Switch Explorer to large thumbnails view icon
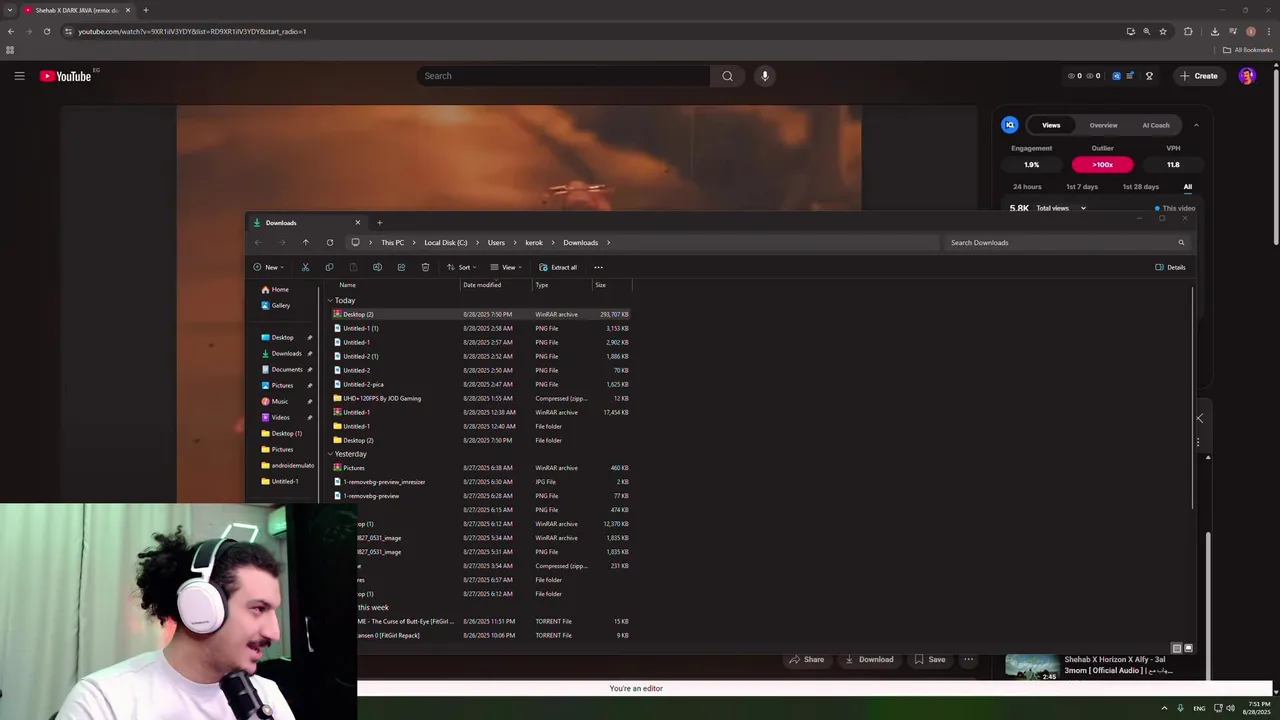Viewport: 1280px width, 720px height. (x=1188, y=648)
